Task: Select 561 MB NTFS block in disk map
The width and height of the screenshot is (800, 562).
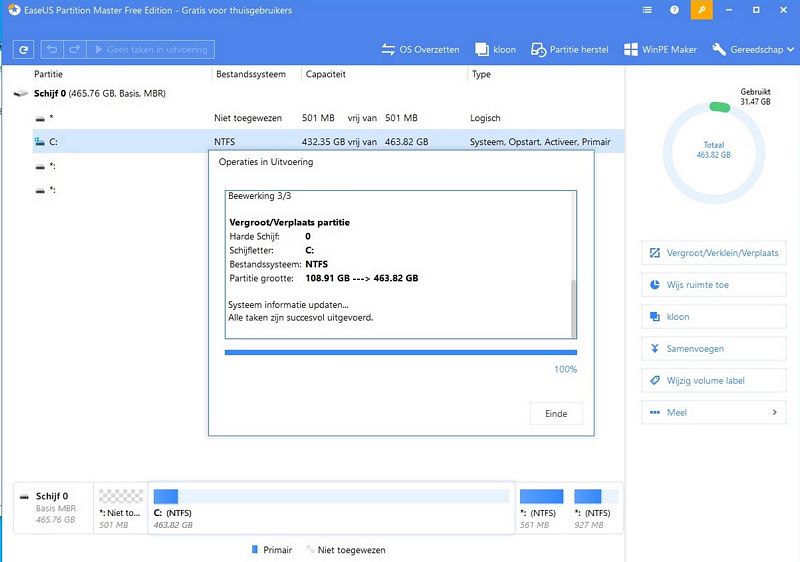Action: tap(541, 508)
